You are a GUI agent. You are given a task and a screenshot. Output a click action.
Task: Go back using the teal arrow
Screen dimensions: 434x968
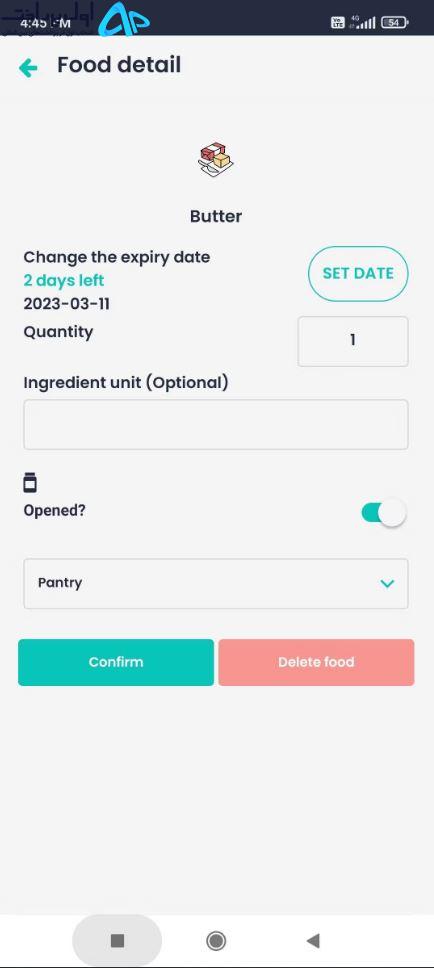[28, 68]
